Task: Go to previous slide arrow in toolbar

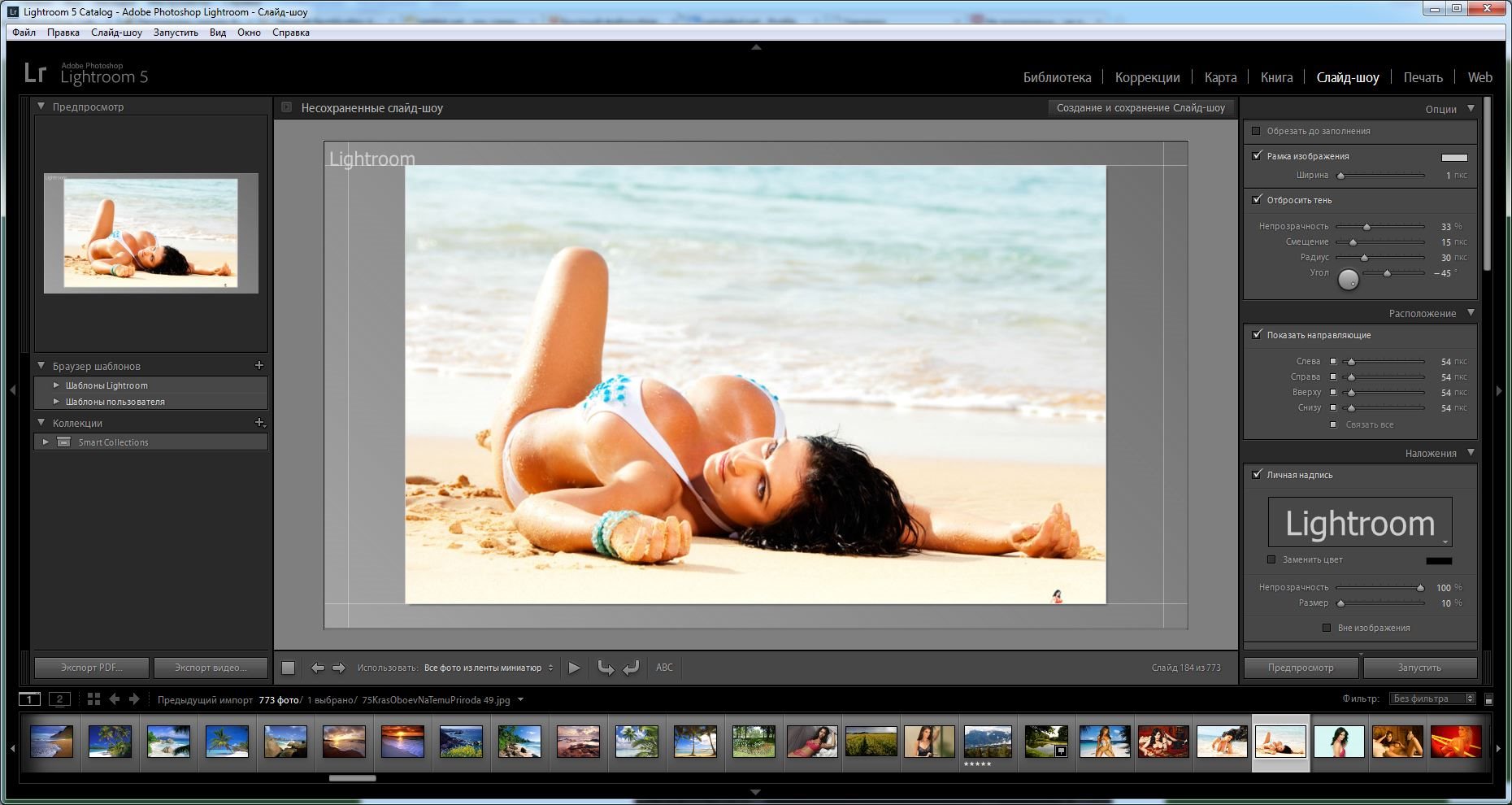Action: pos(318,668)
